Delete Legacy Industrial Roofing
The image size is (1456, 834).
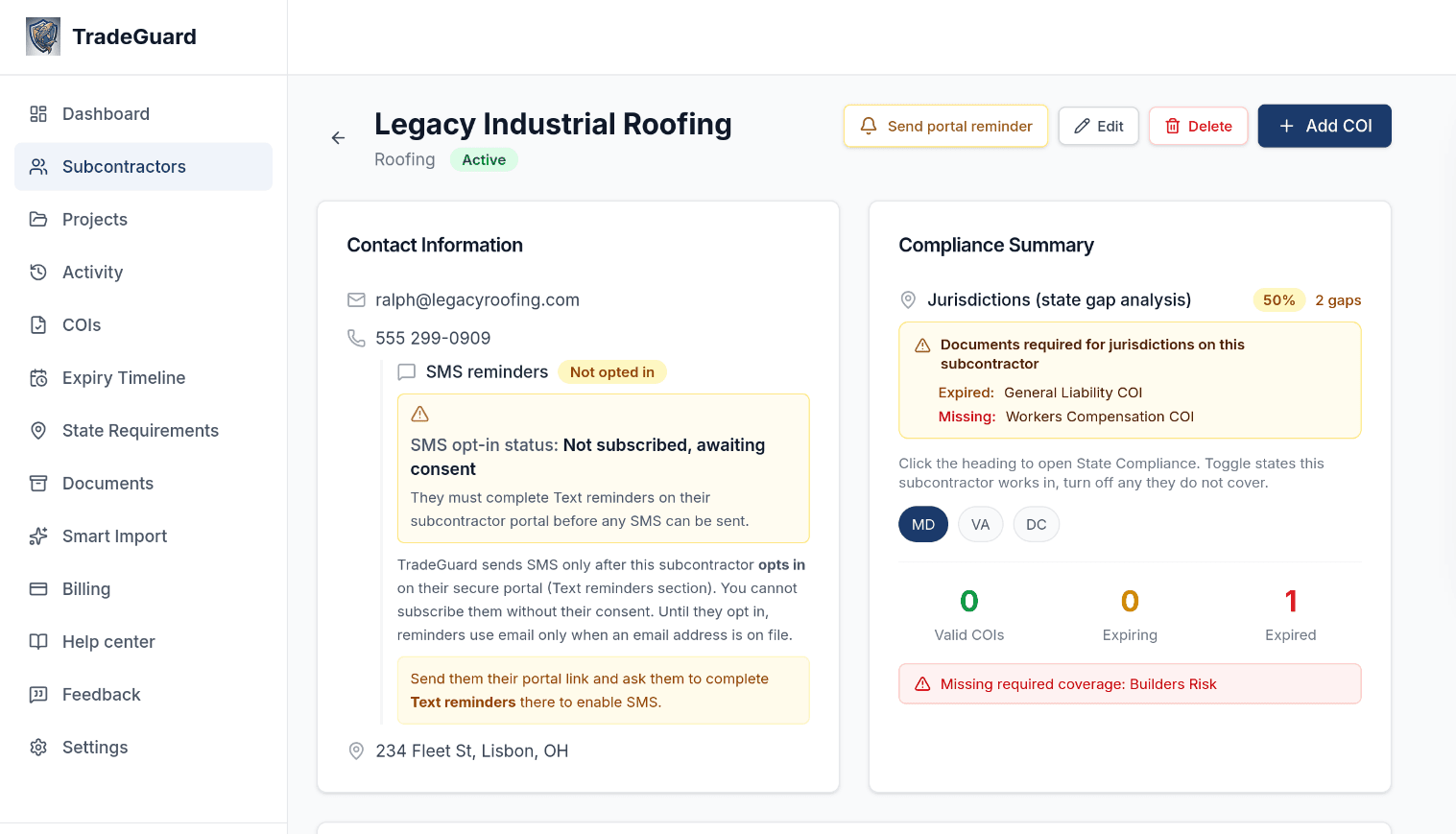click(x=1198, y=127)
